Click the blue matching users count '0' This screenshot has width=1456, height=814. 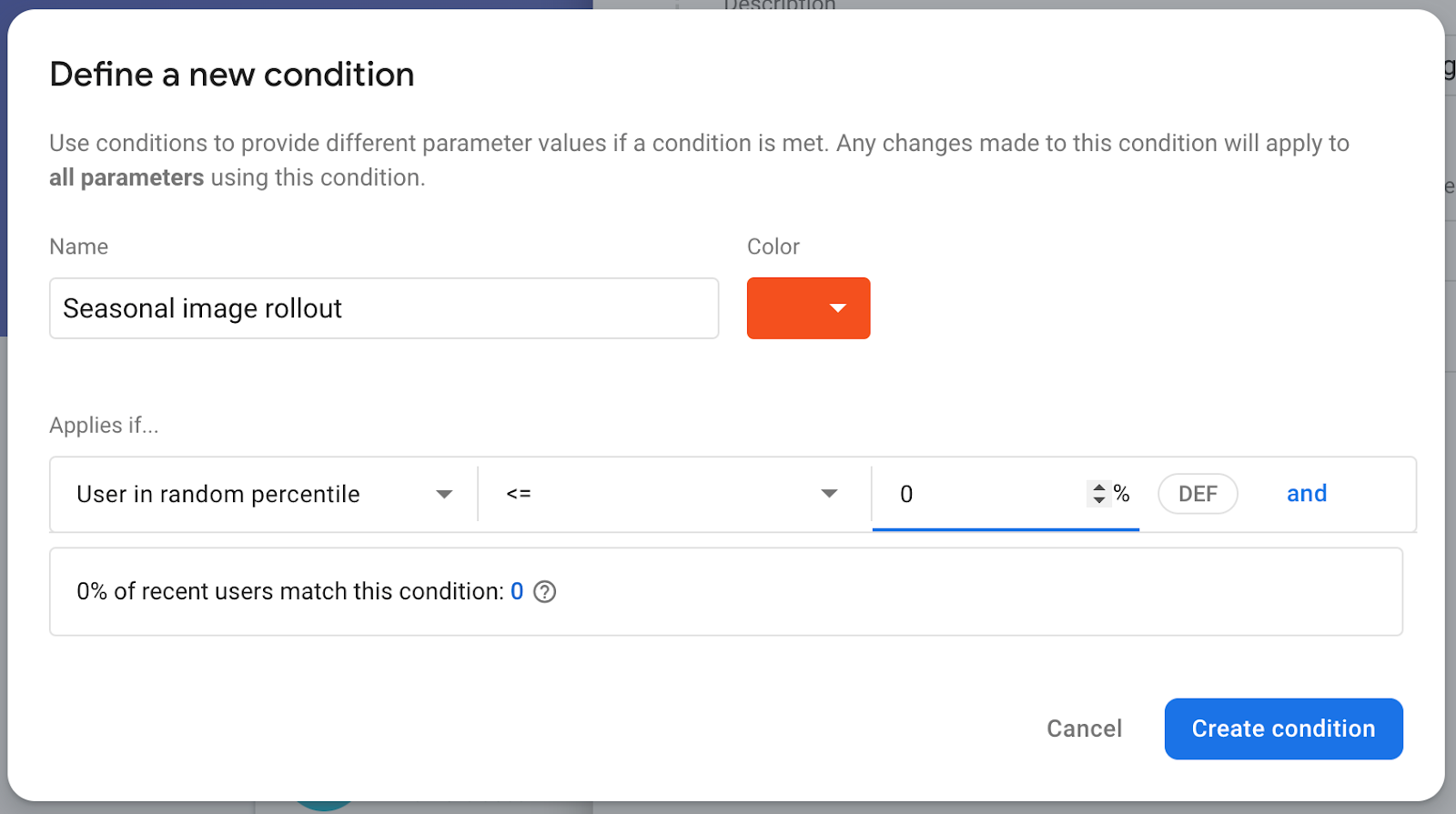point(517,591)
